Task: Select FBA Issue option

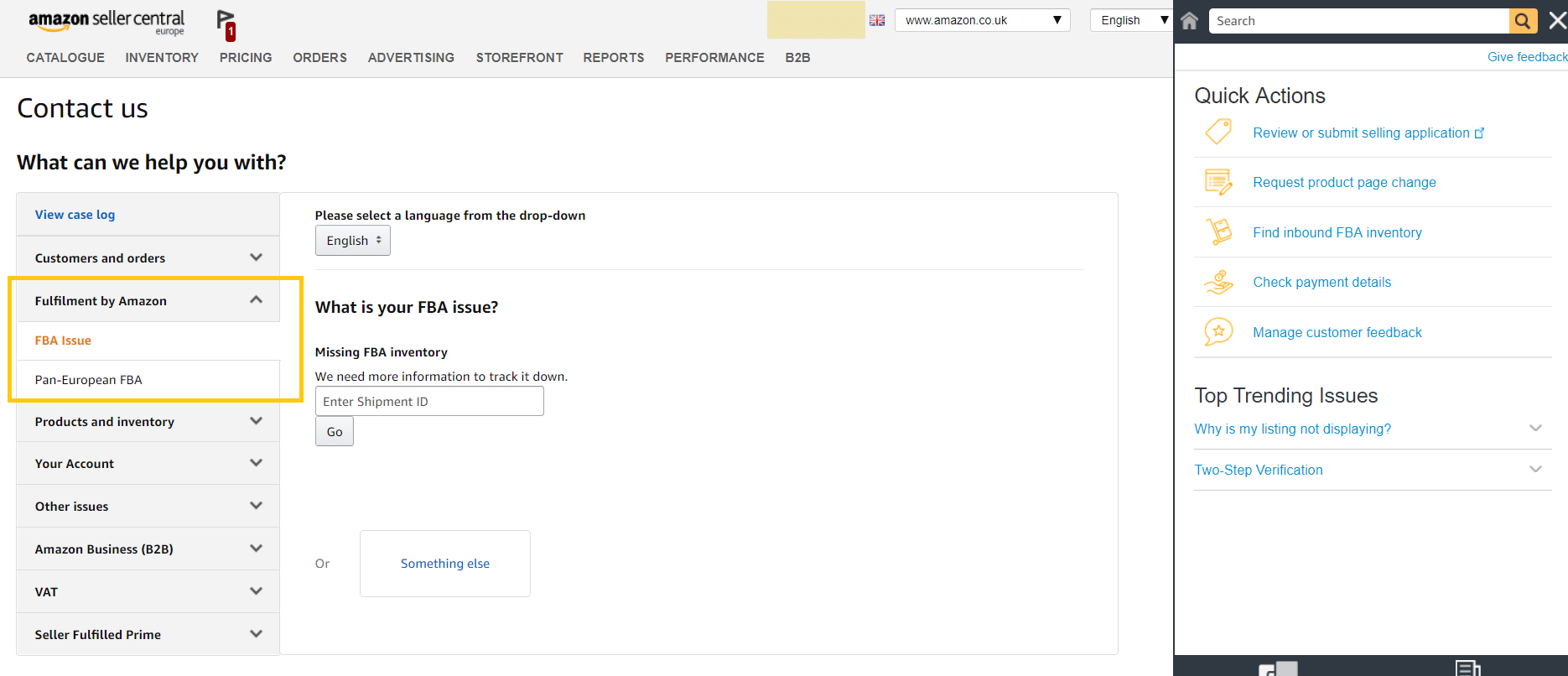Action: pos(63,341)
